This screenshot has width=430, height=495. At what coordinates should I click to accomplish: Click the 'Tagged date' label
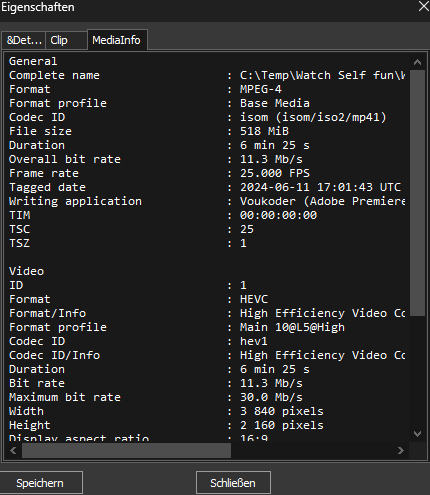click(x=47, y=187)
